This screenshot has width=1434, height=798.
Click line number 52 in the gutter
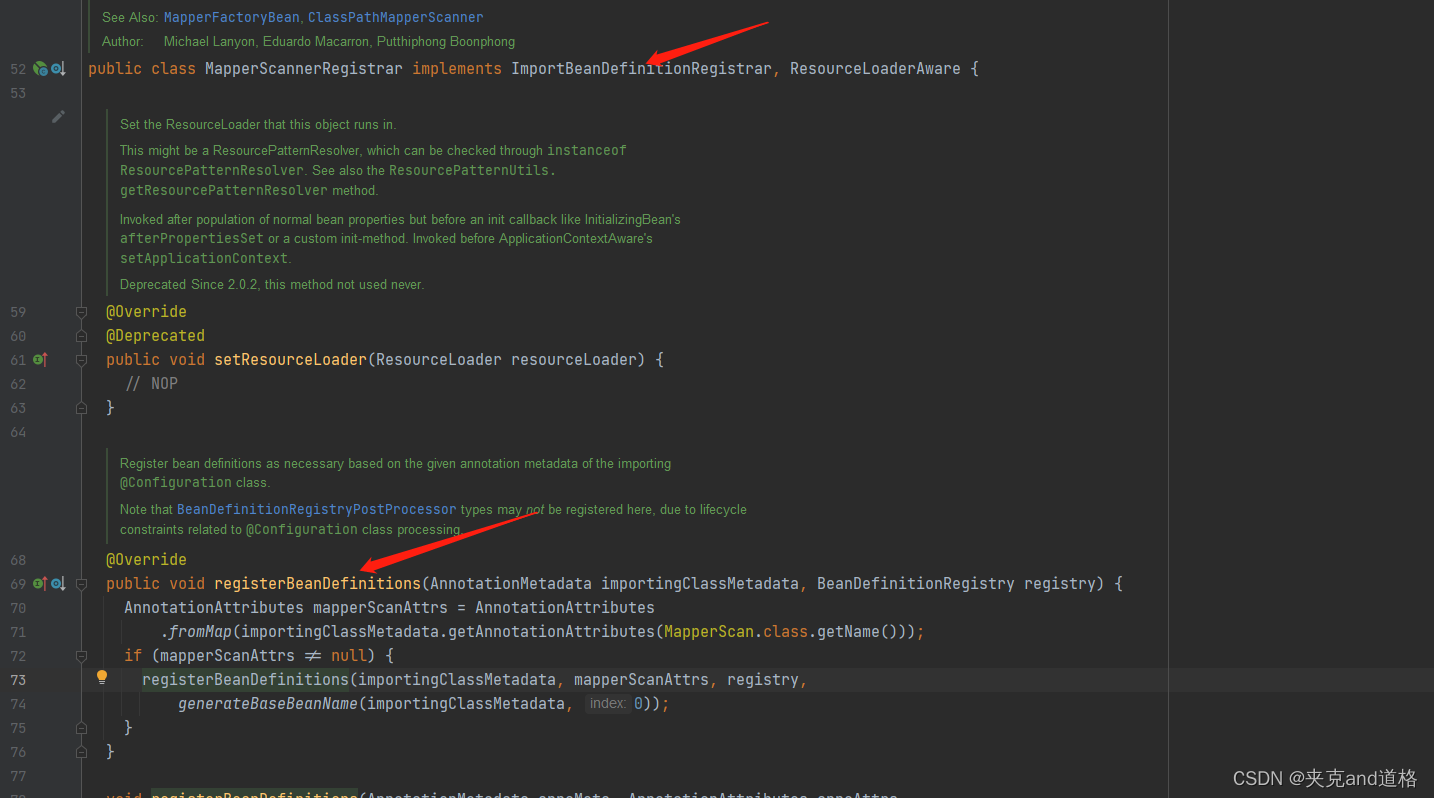click(x=18, y=69)
